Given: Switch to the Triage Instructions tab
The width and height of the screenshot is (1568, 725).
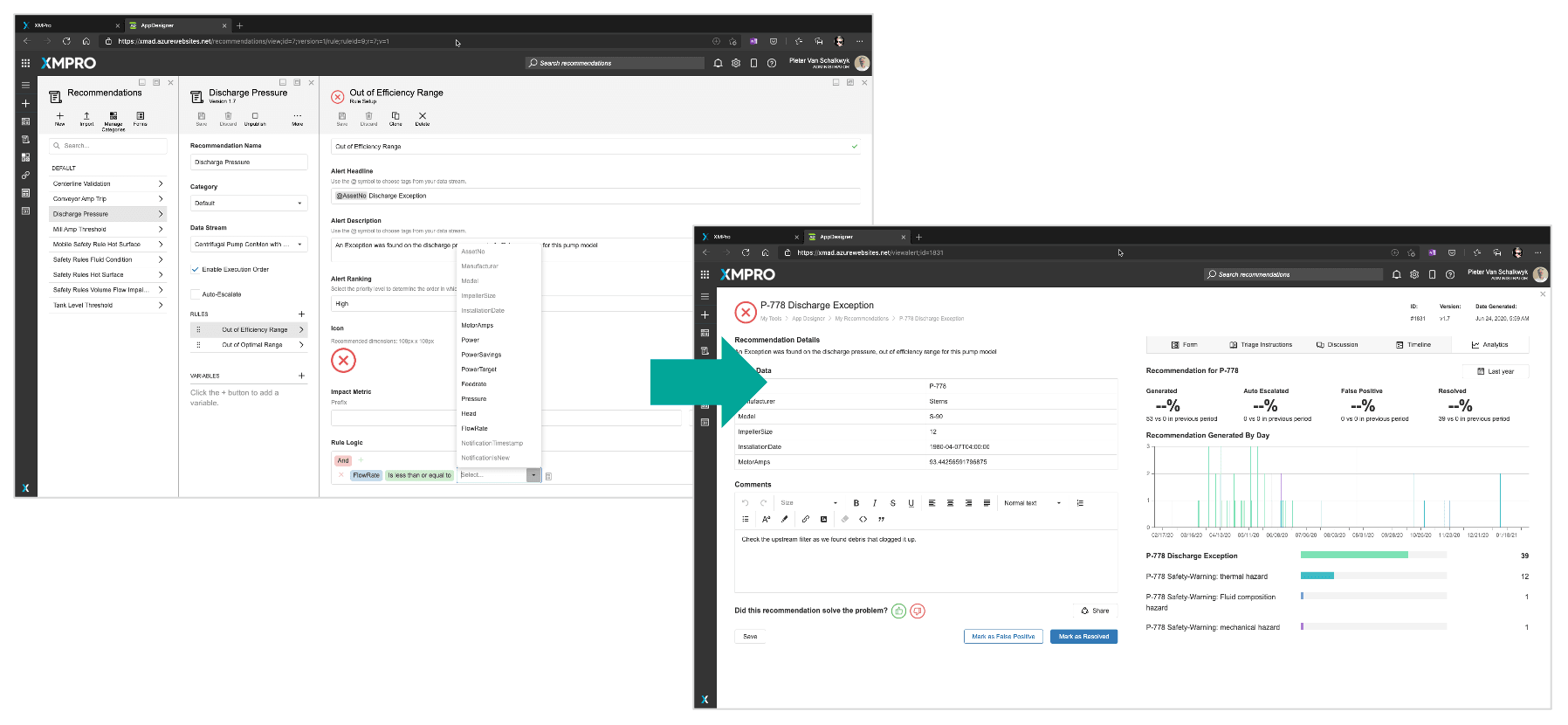Looking at the screenshot, I should point(1261,345).
